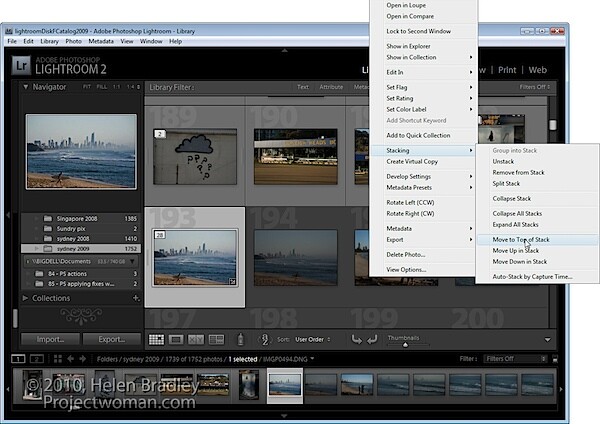600x424 pixels.
Task: Choose Rotate Left (CCW)
Action: (423, 202)
